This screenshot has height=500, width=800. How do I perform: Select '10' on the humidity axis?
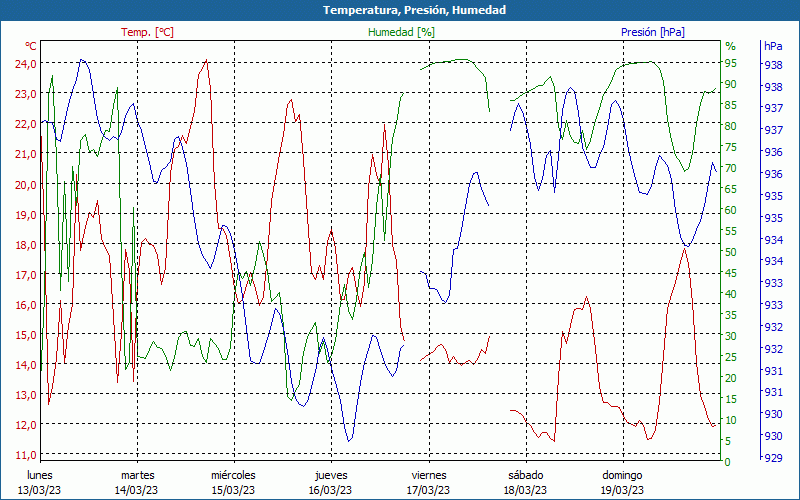tap(731, 419)
